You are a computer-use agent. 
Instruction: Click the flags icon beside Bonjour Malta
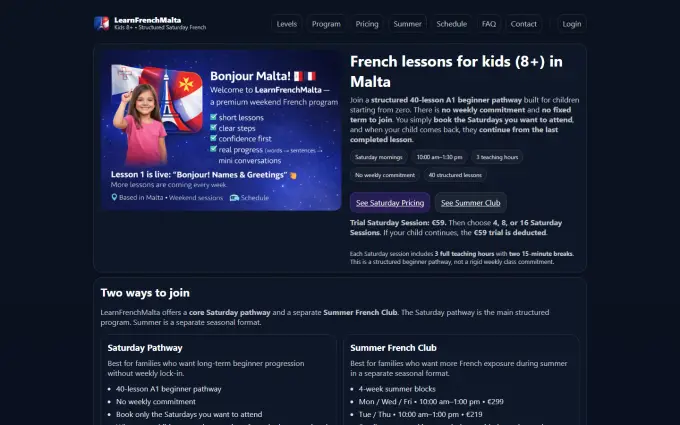click(x=305, y=76)
